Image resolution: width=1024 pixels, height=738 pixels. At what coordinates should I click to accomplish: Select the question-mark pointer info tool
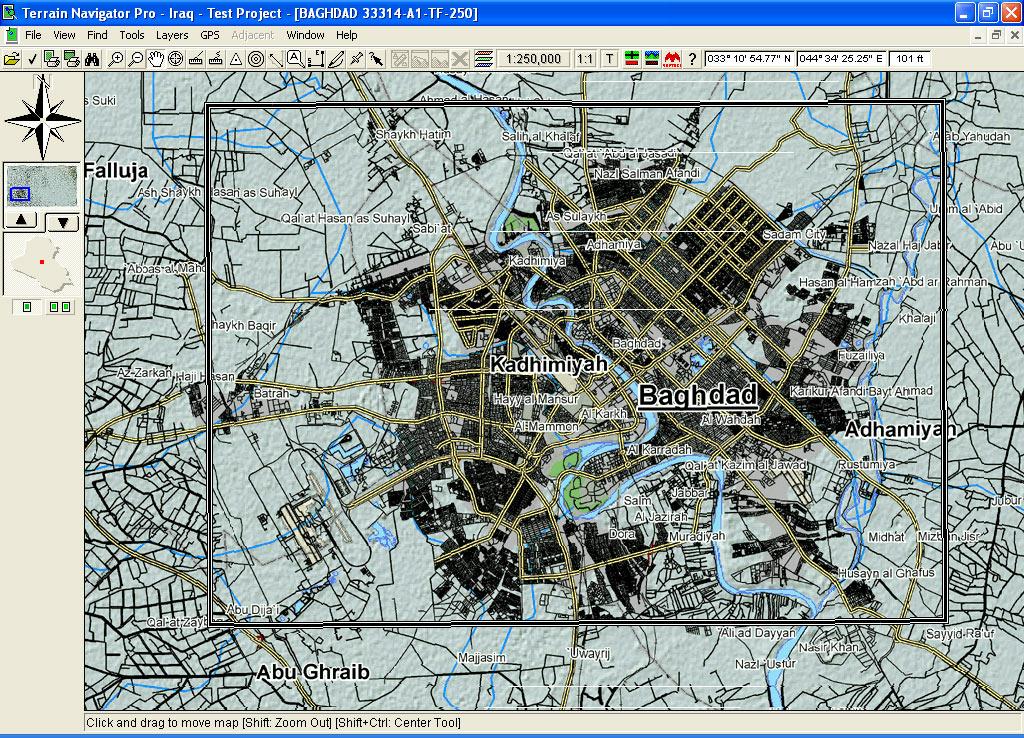coord(376,59)
